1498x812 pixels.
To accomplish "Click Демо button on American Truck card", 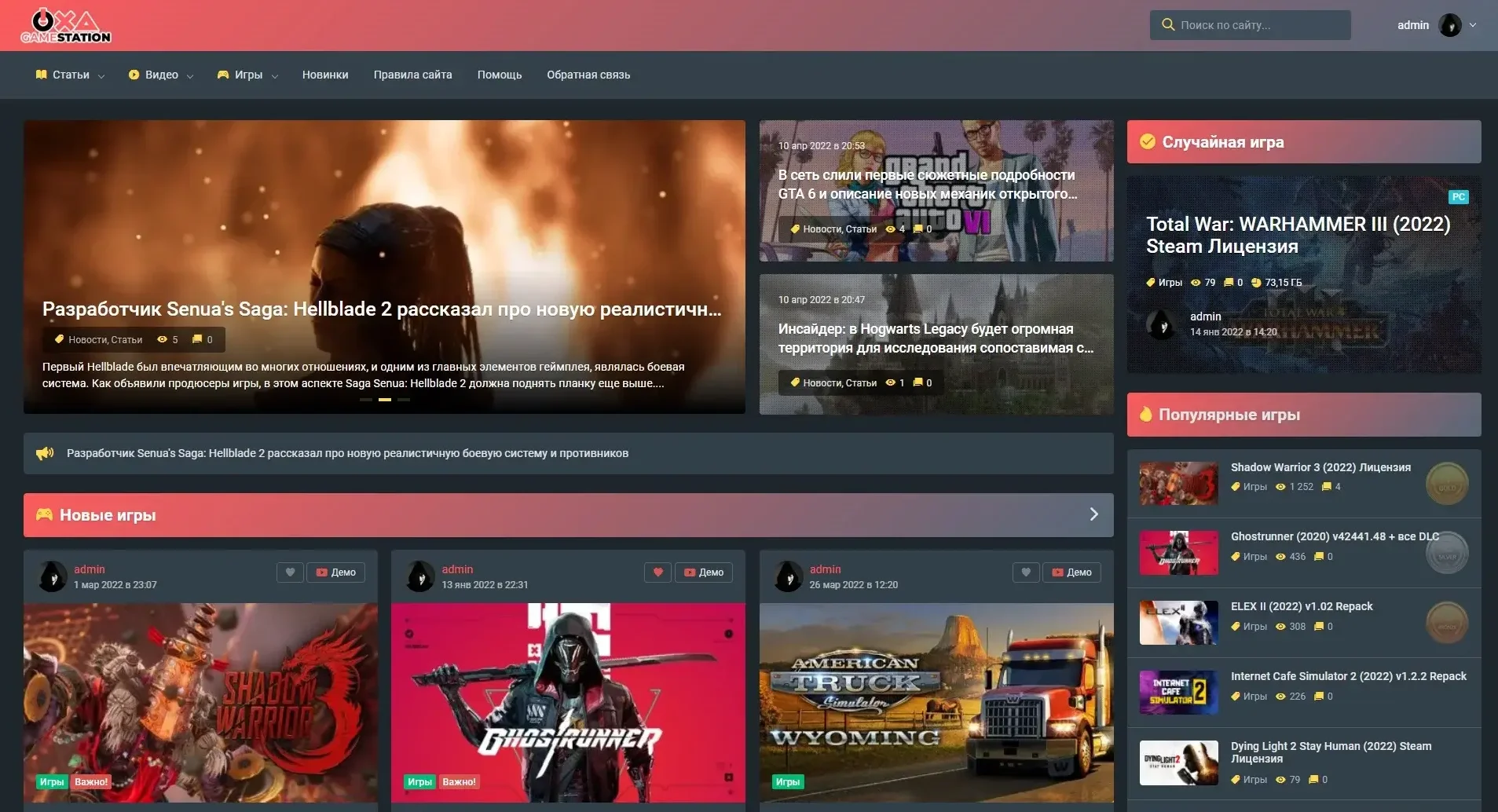I will (1071, 572).
